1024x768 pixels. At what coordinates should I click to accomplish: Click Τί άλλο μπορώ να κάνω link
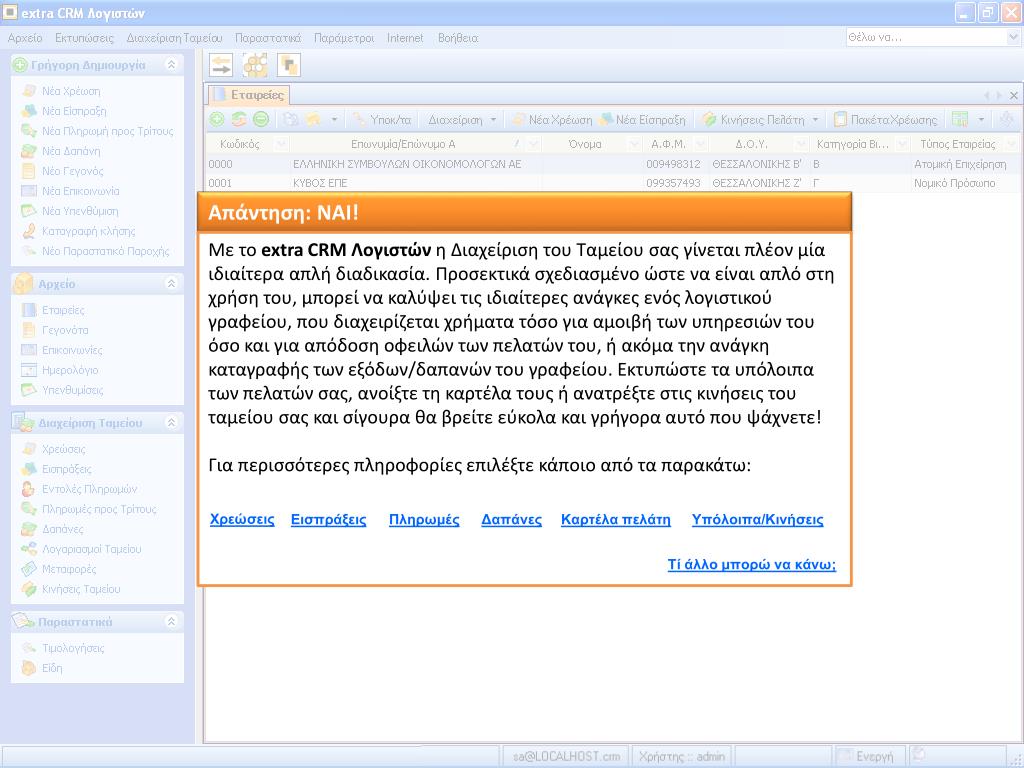pos(752,564)
